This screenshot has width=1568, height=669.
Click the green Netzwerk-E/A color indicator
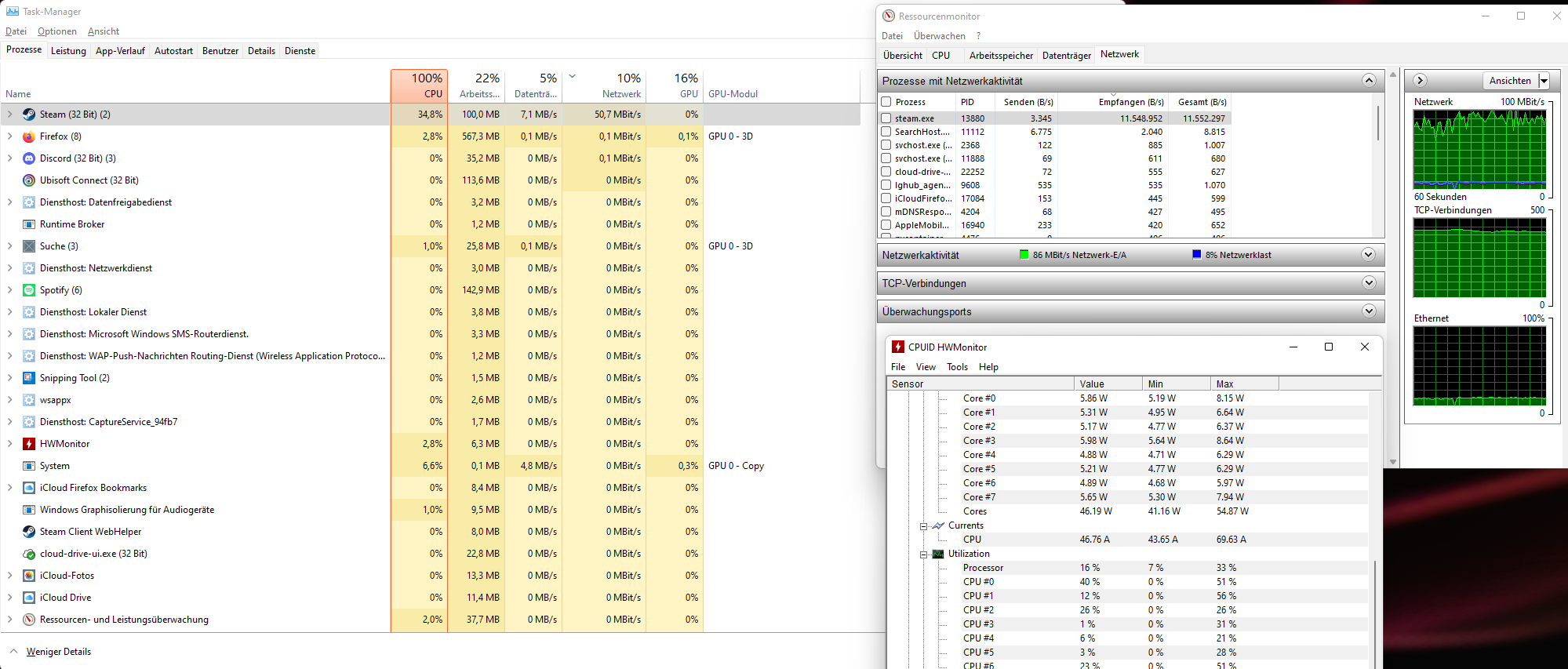tap(1024, 255)
